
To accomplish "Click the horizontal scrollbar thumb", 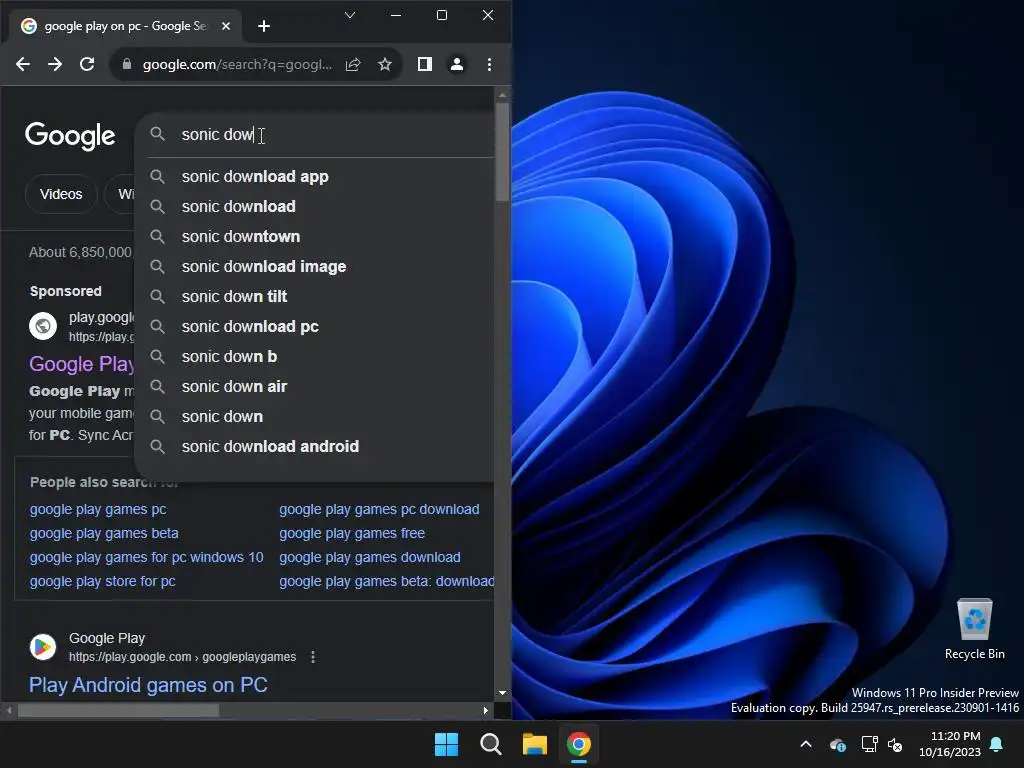I will click(x=118, y=711).
